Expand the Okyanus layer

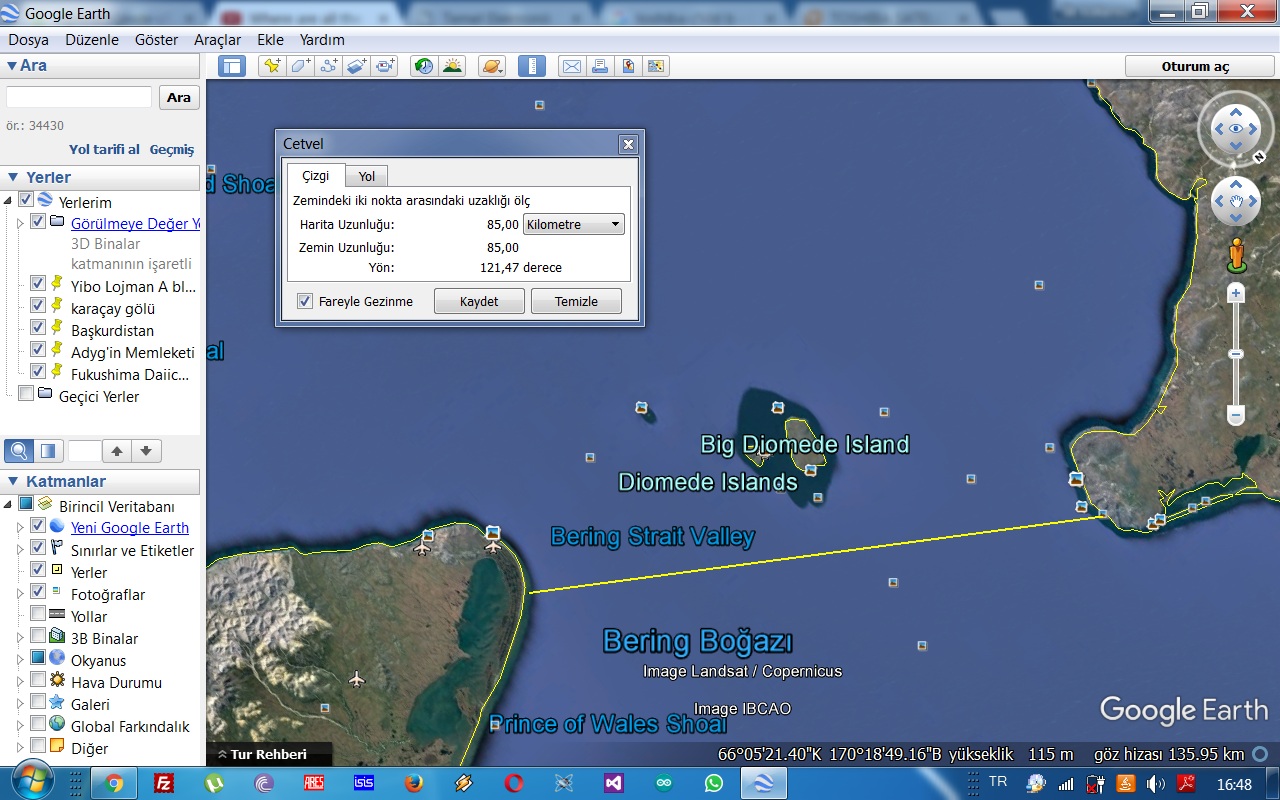click(x=20, y=660)
